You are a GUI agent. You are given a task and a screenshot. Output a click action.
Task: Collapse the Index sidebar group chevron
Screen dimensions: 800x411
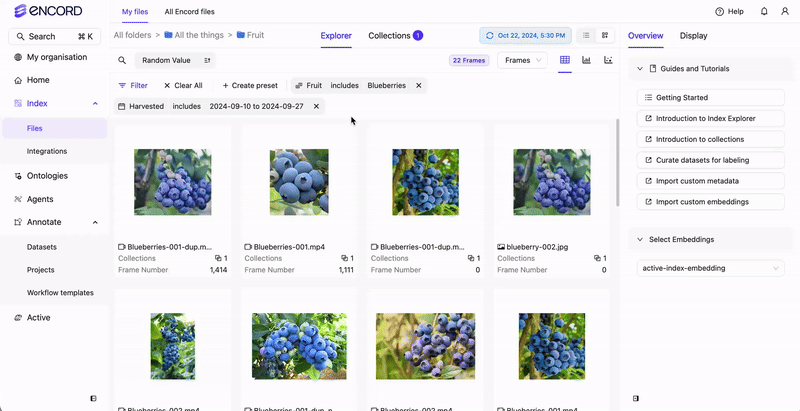95,104
